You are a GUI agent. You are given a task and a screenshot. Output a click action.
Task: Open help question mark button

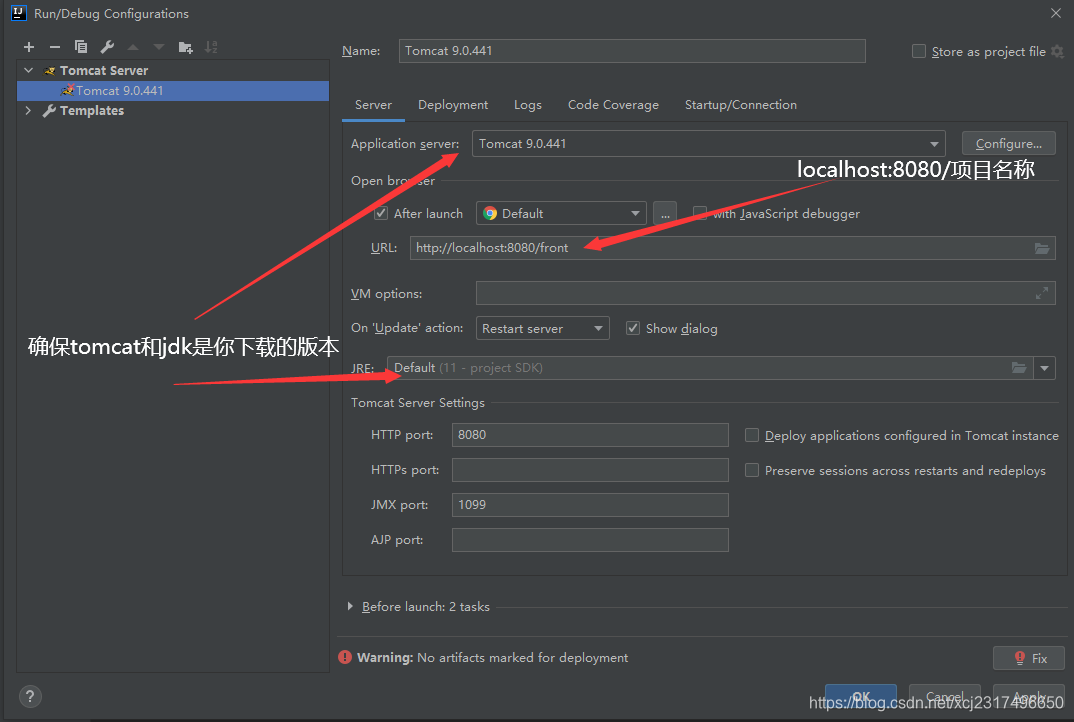[x=29, y=697]
